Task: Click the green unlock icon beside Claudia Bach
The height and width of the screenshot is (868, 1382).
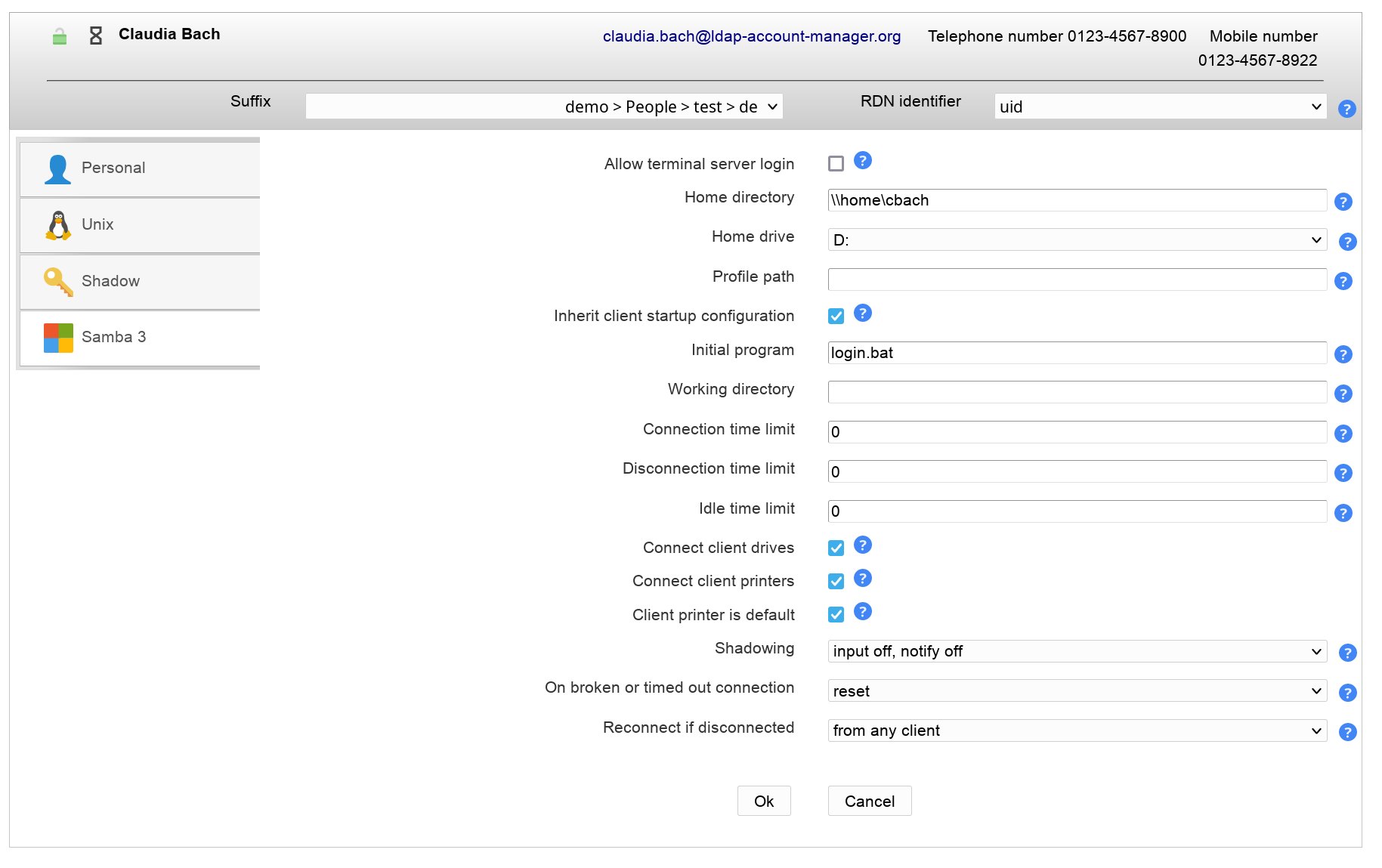Action: 60,36
